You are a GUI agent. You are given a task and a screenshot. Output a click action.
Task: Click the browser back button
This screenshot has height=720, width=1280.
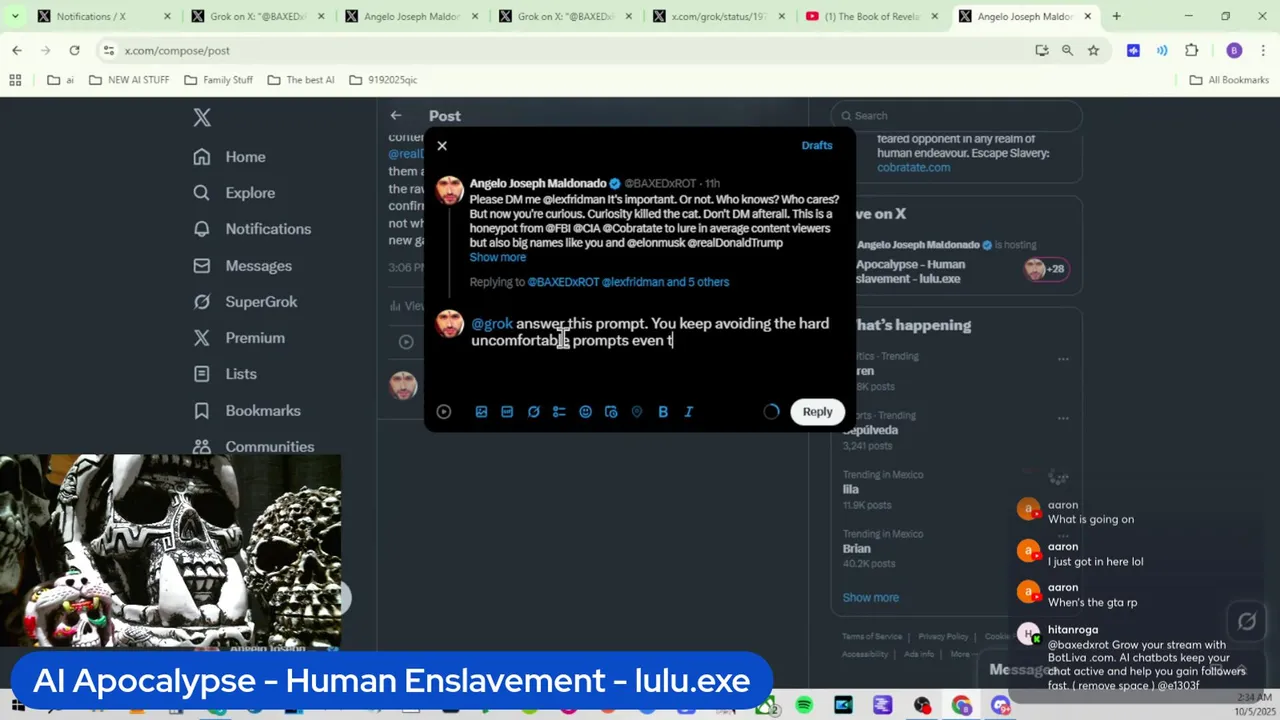click(17, 50)
